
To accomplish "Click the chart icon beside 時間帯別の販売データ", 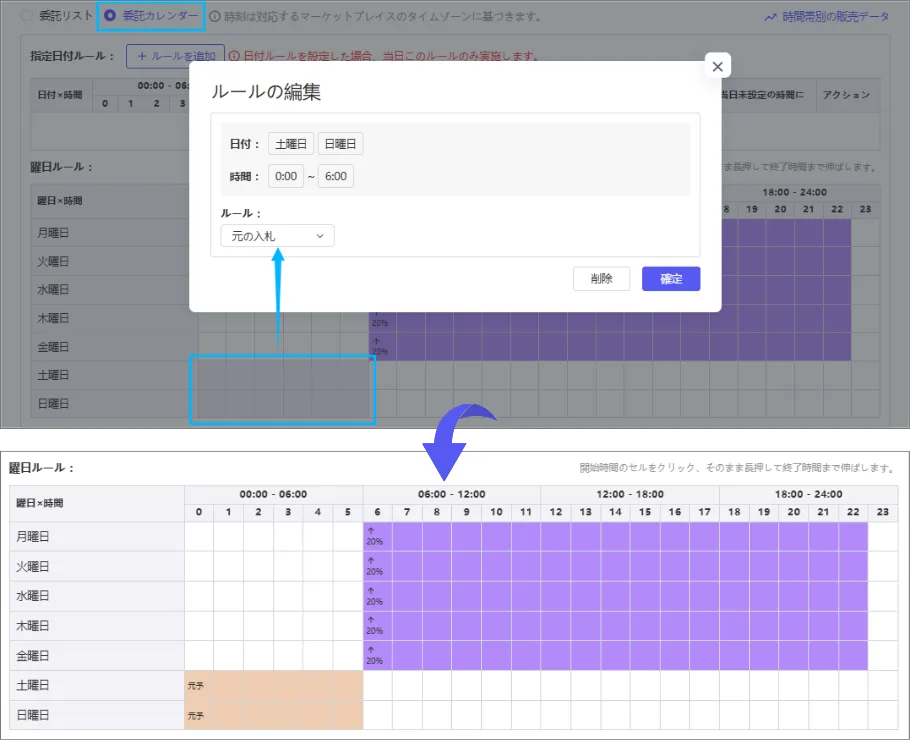I will click(770, 17).
